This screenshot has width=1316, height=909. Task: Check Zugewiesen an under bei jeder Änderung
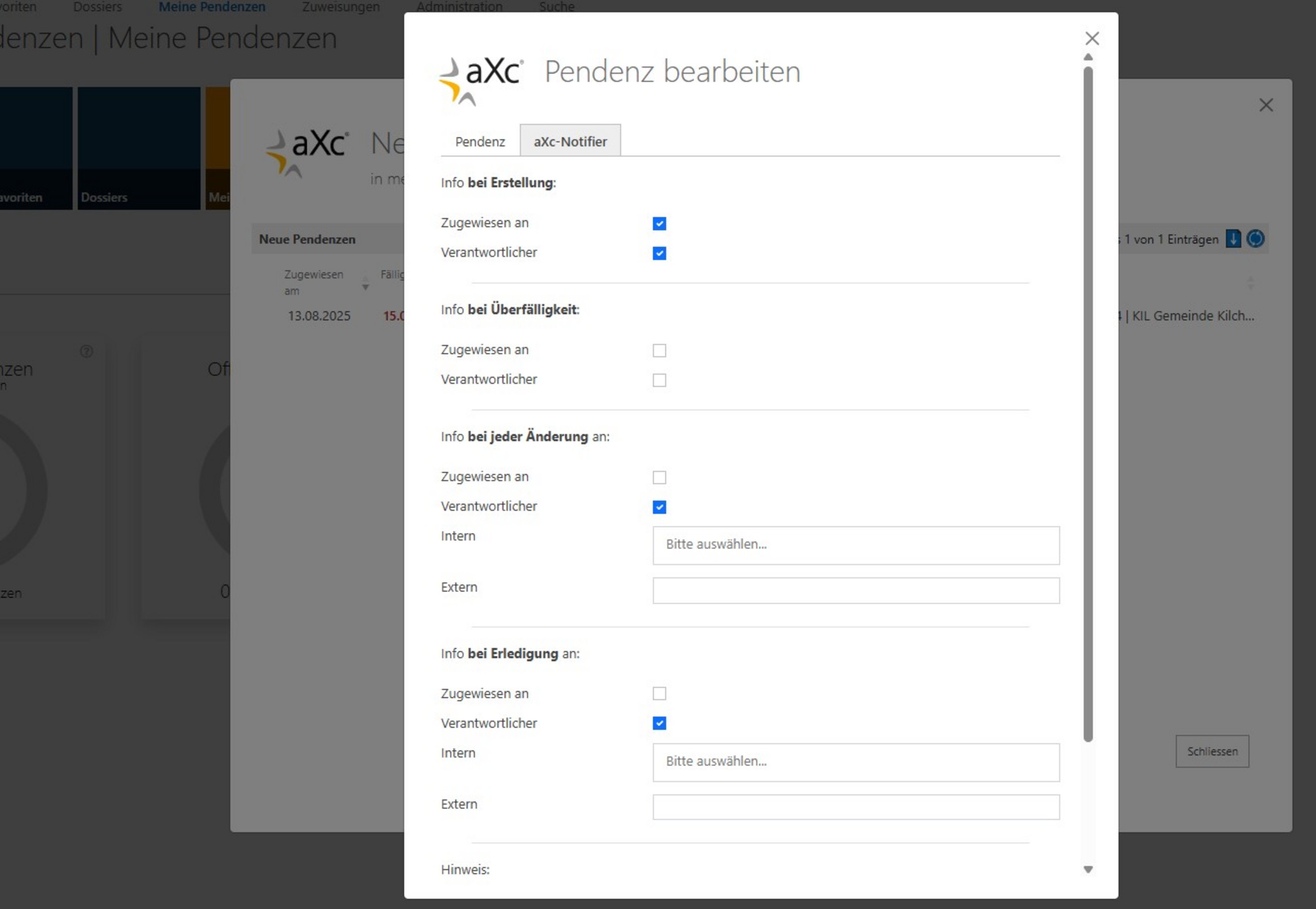(x=659, y=477)
